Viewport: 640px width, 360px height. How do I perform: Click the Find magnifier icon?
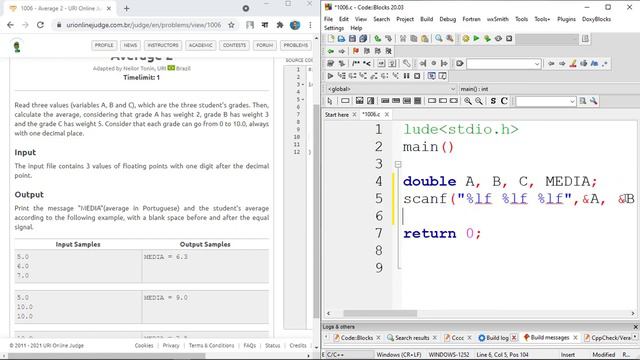(439, 38)
